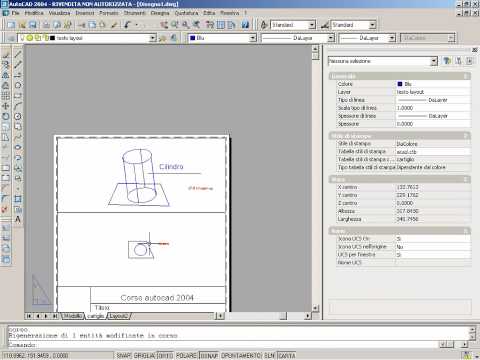Select the Erase modify tool
Screen dimensions: 480x360
(x=6, y=54)
